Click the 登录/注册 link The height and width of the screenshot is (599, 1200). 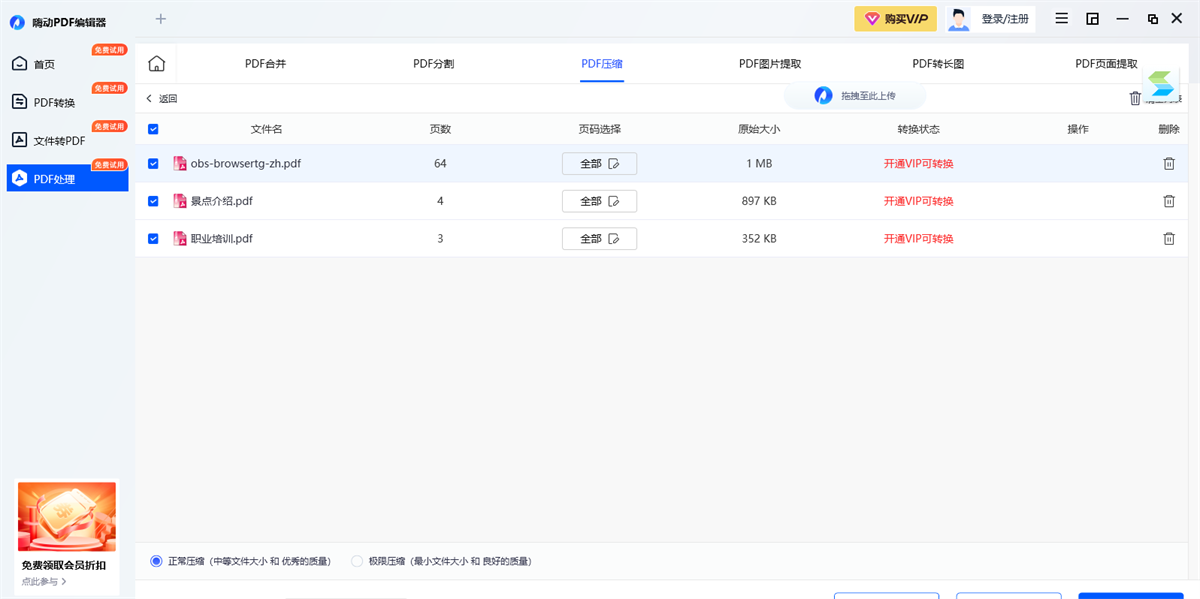point(1005,19)
